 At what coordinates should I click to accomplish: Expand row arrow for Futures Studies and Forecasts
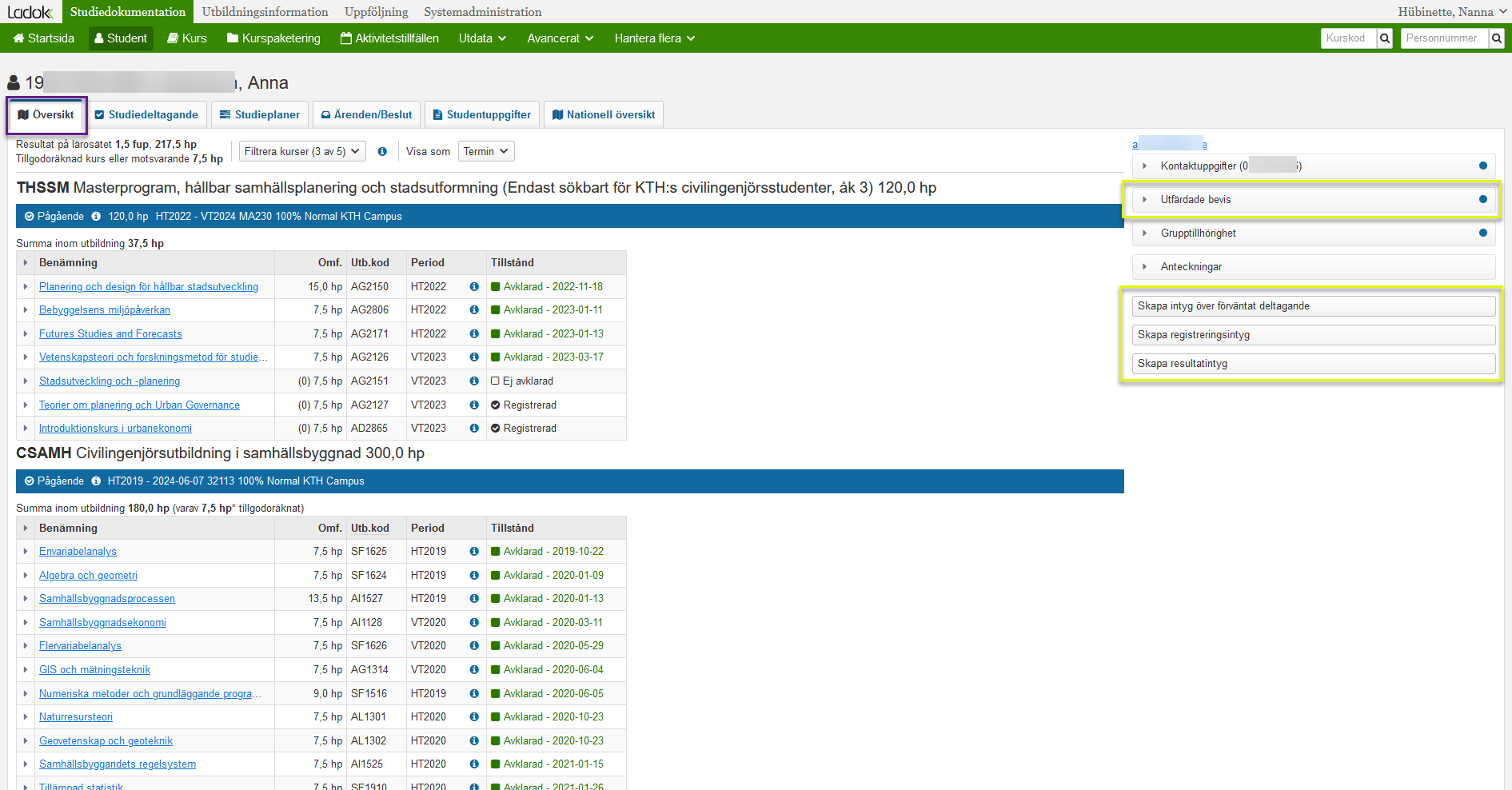(26, 333)
